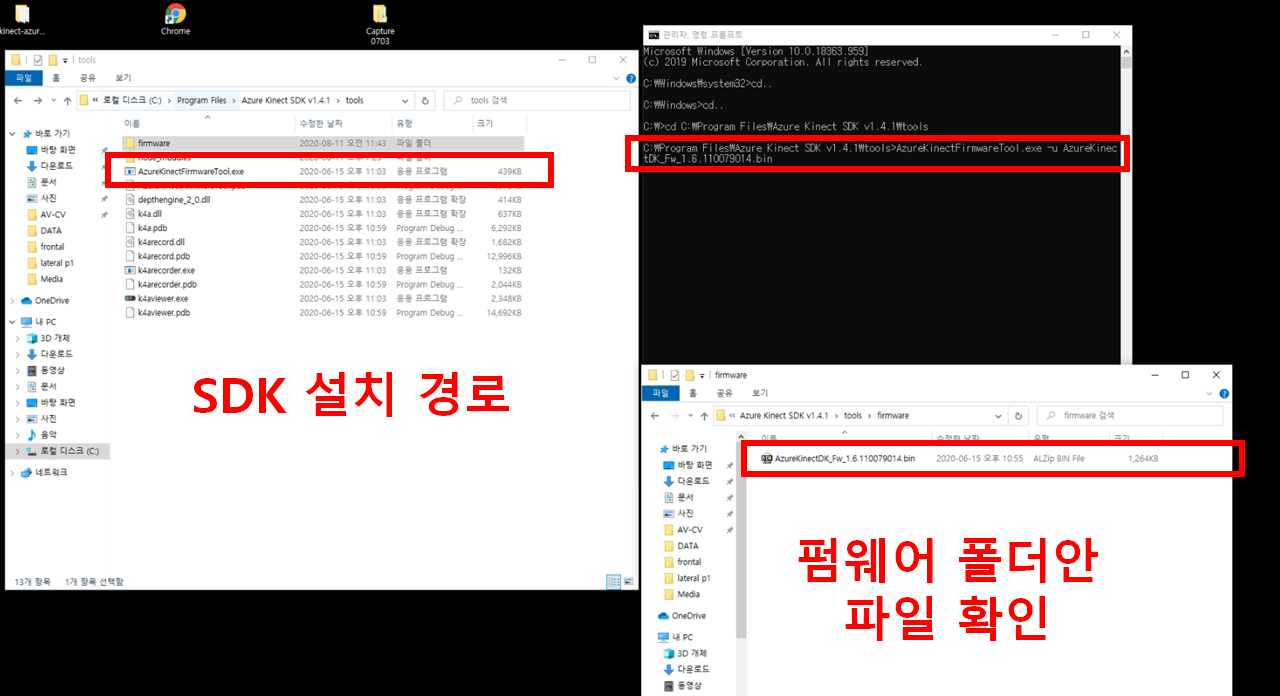Open frontal folder in tools window sidebar
Image resolution: width=1280 pixels, height=696 pixels.
(x=52, y=246)
